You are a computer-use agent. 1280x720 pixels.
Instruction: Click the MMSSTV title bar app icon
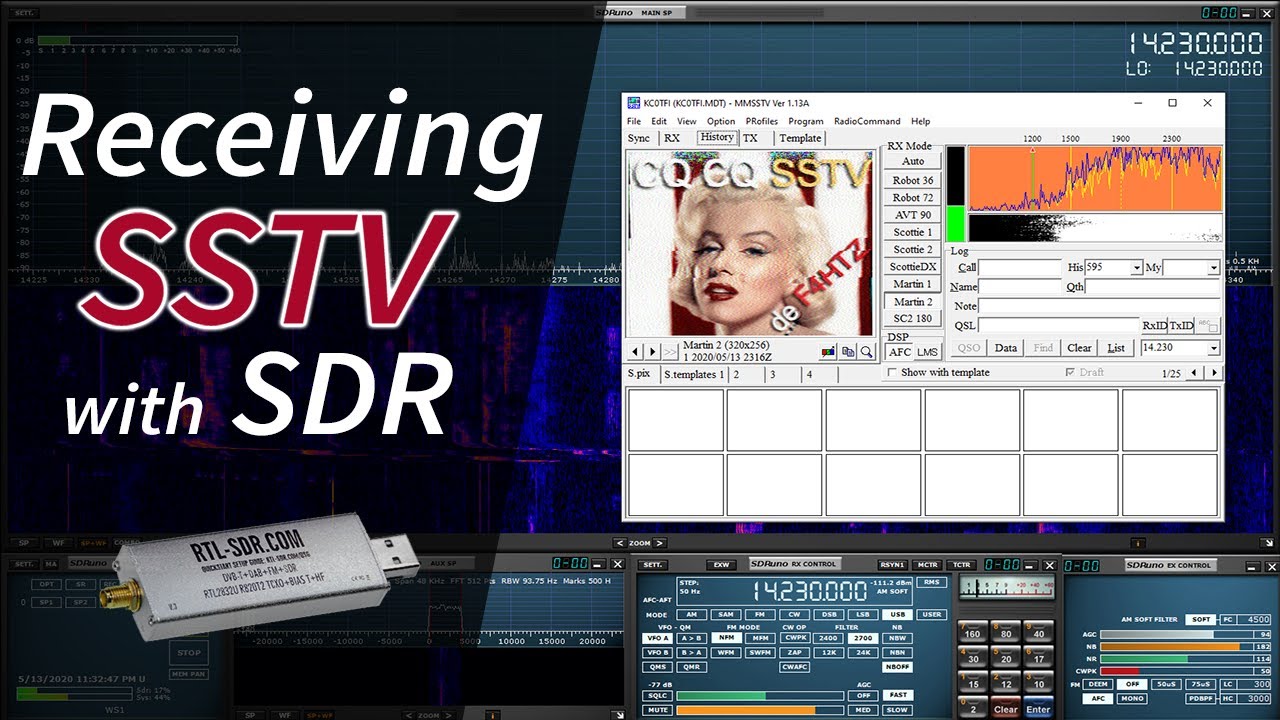tap(633, 103)
